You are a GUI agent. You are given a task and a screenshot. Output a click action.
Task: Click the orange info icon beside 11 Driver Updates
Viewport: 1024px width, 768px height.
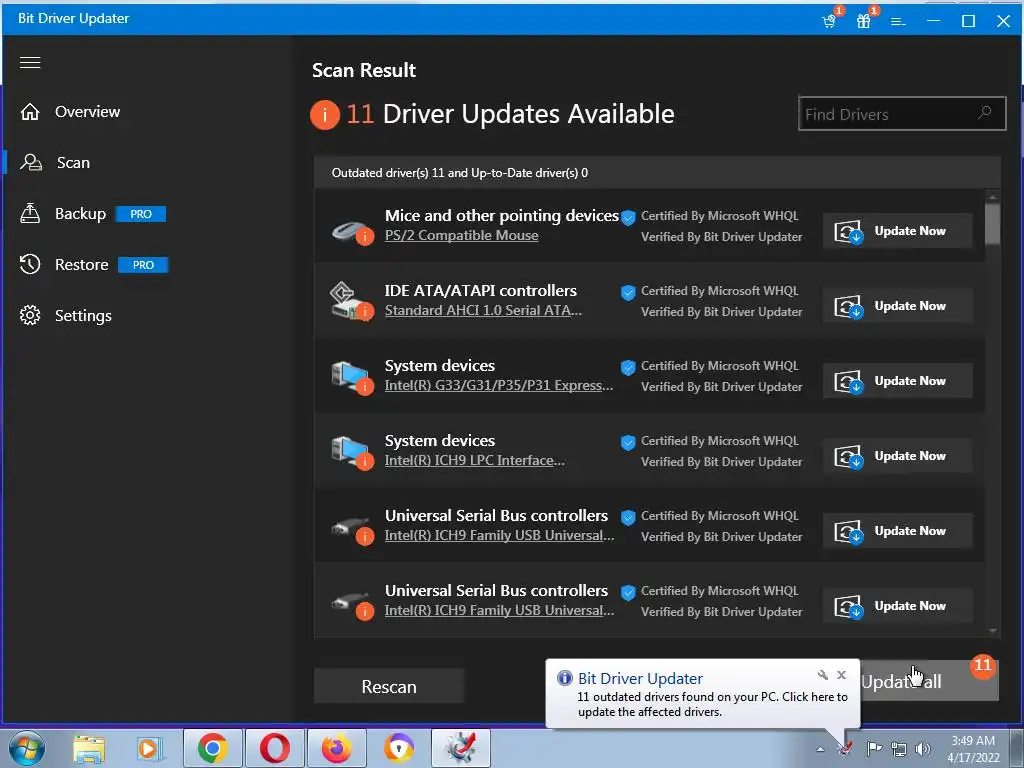(325, 115)
